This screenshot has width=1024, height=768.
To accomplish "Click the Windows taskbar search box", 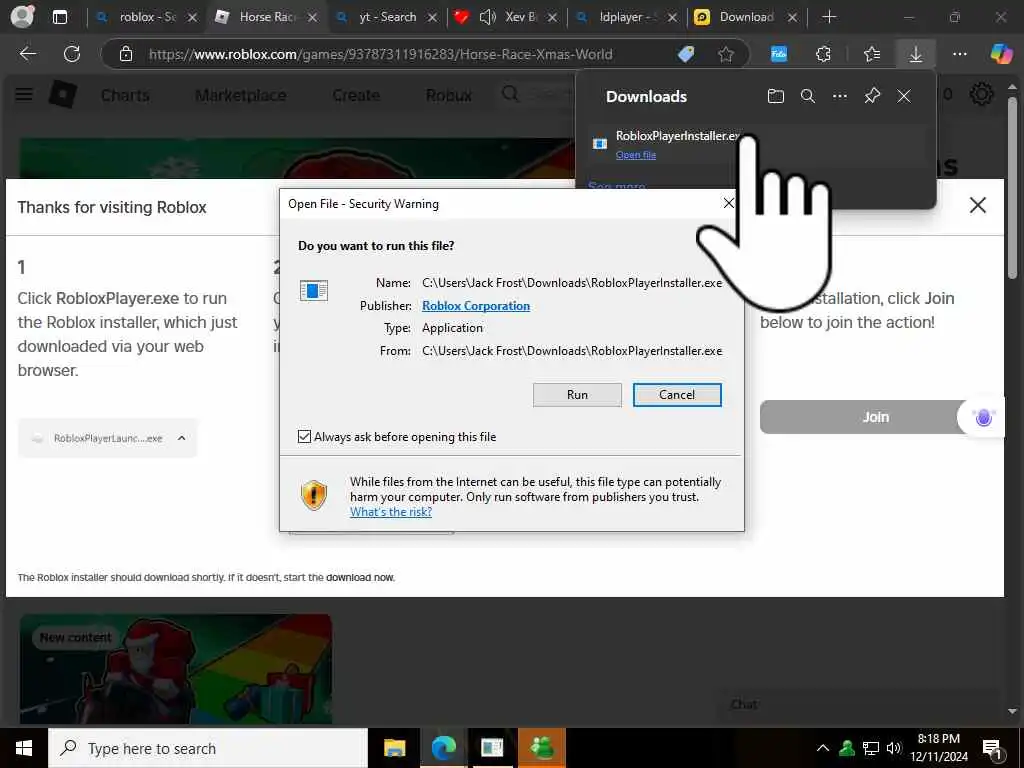I will [x=208, y=748].
